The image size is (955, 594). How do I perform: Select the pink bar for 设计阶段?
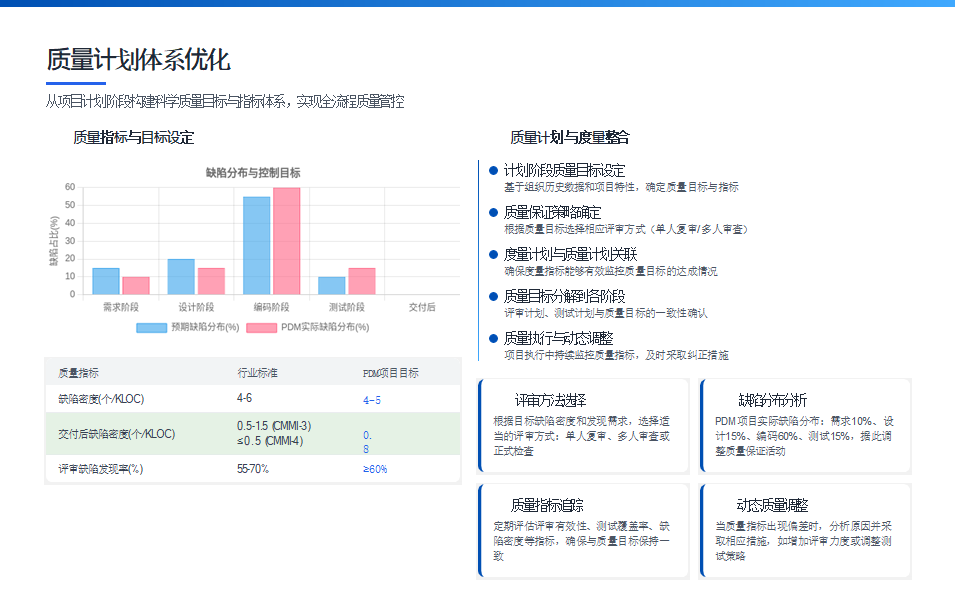point(211,281)
